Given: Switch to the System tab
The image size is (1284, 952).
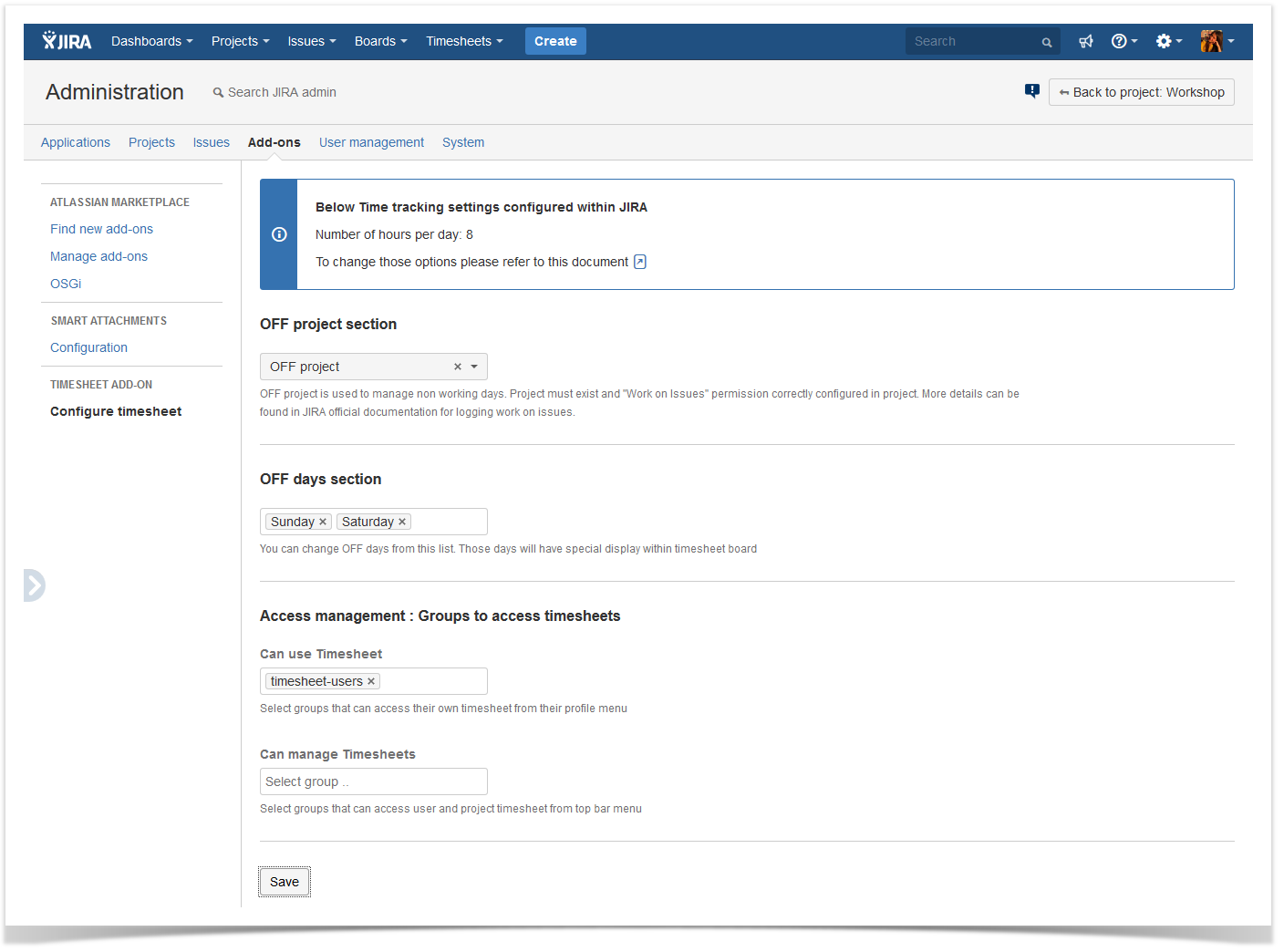Looking at the screenshot, I should pos(463,142).
